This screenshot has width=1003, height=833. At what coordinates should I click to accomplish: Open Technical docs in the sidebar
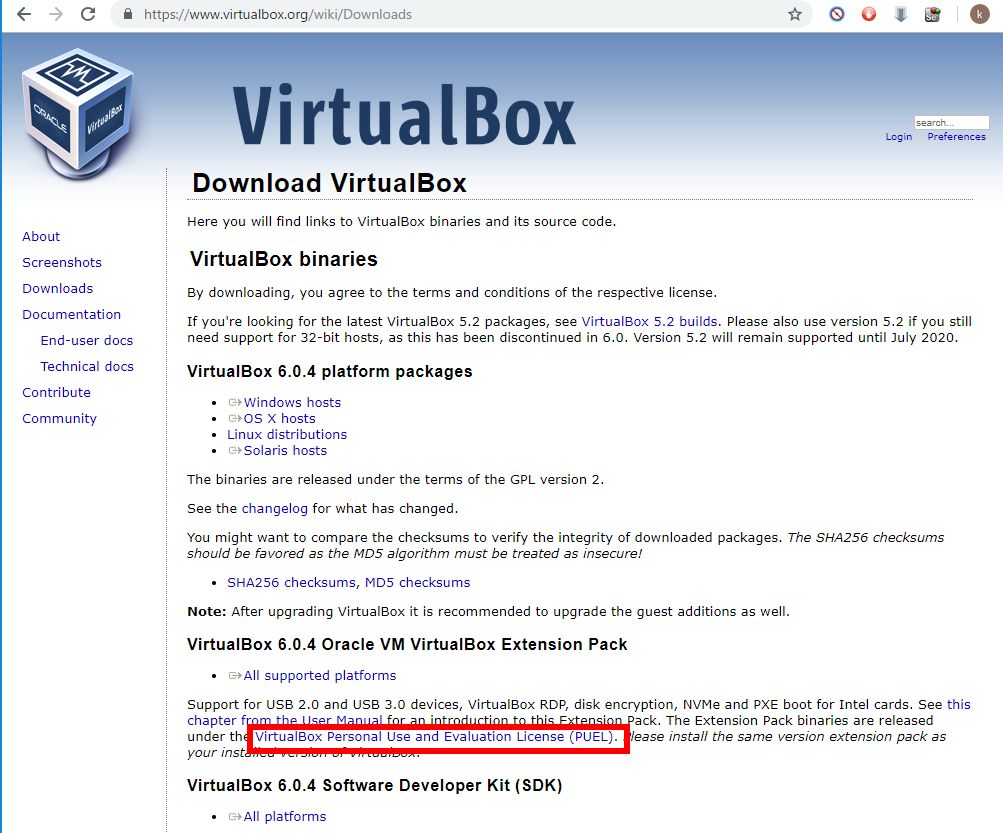tap(87, 367)
